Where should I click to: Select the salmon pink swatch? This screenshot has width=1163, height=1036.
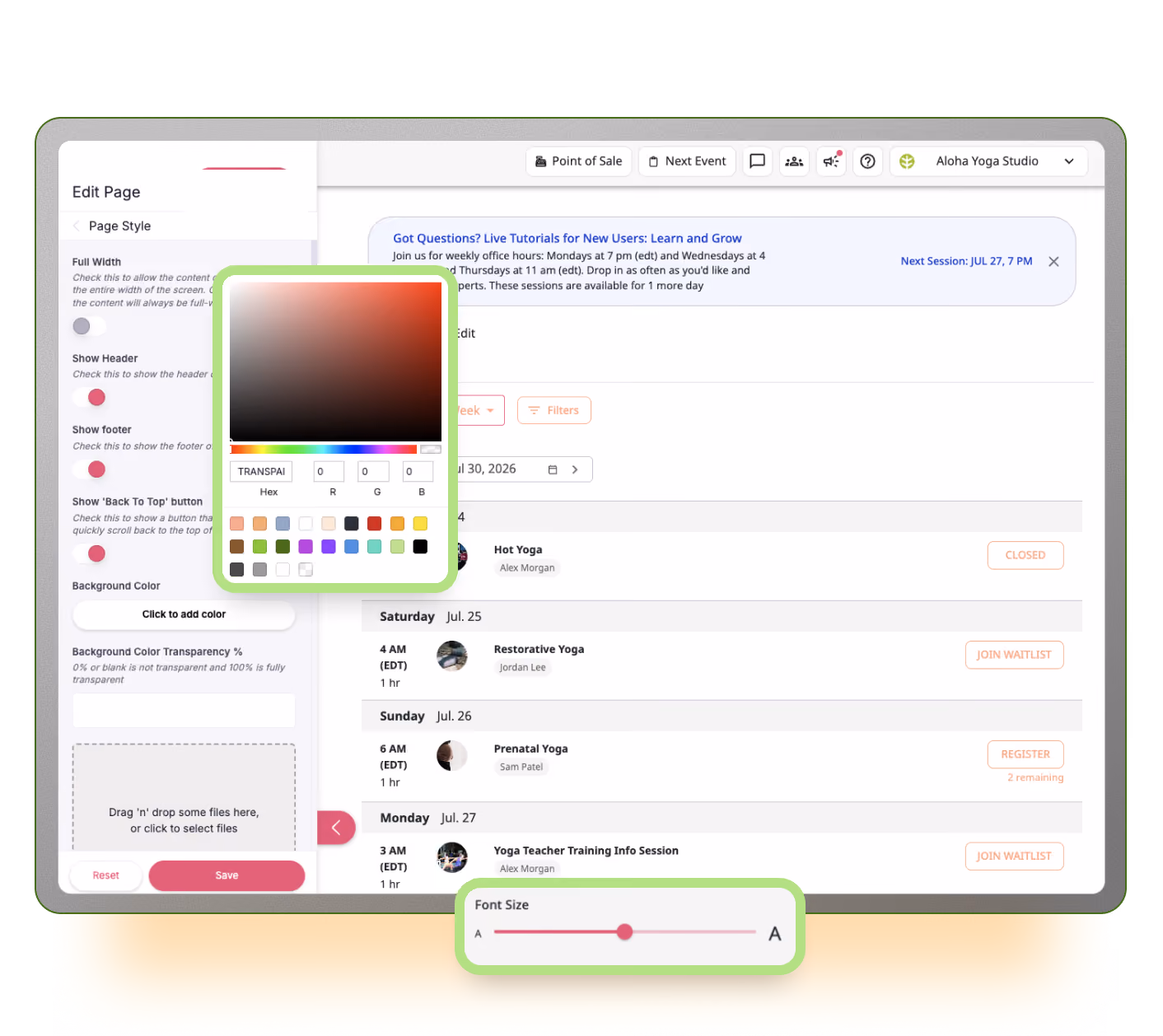236,524
